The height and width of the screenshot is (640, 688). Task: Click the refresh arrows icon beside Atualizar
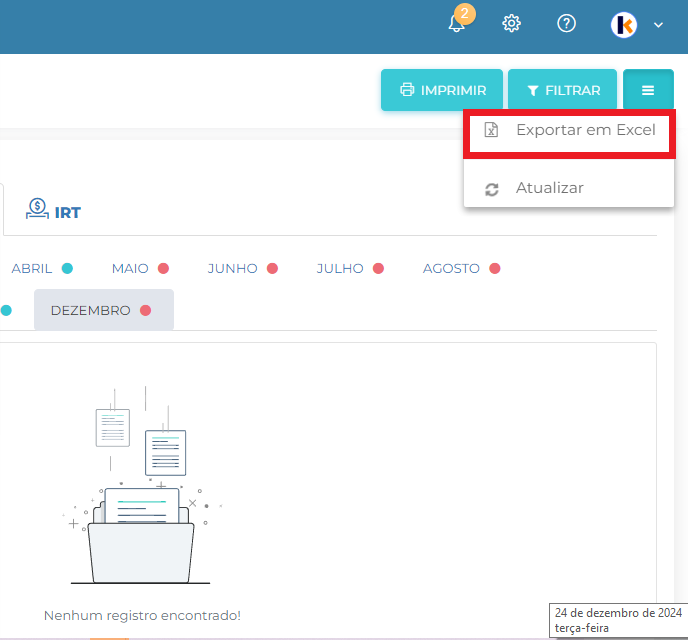point(492,189)
